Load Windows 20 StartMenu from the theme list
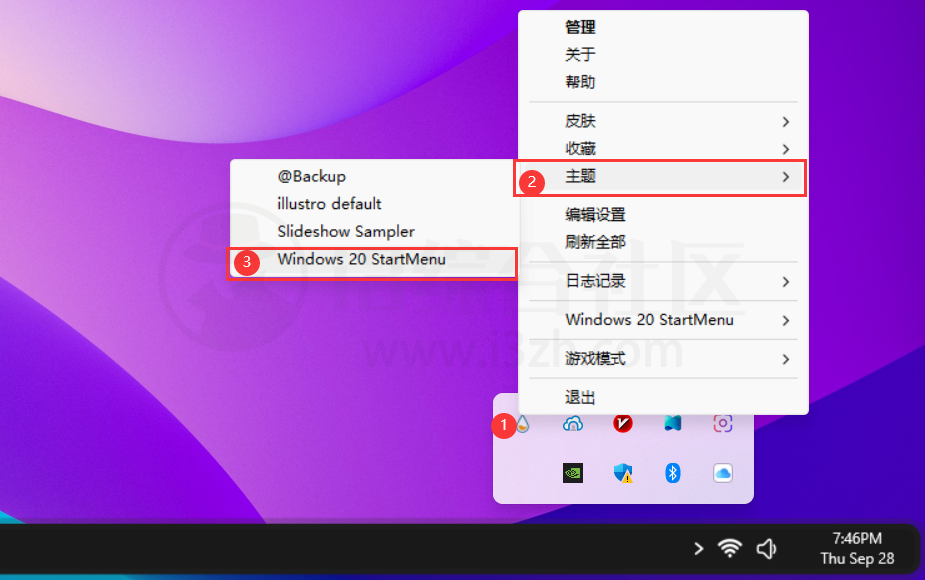 pos(373,260)
